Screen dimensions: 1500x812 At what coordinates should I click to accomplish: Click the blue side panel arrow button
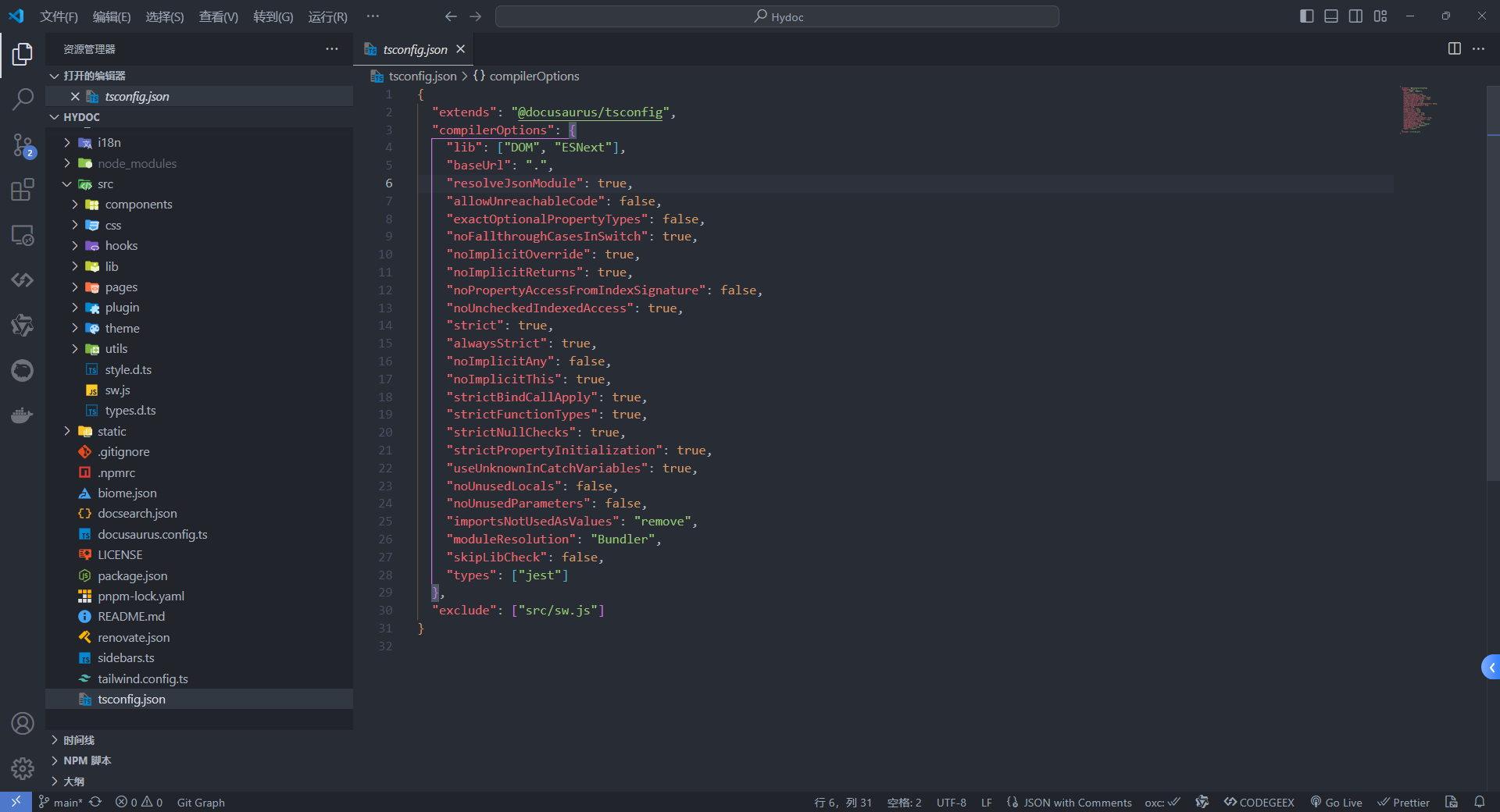pyautogui.click(x=1491, y=667)
